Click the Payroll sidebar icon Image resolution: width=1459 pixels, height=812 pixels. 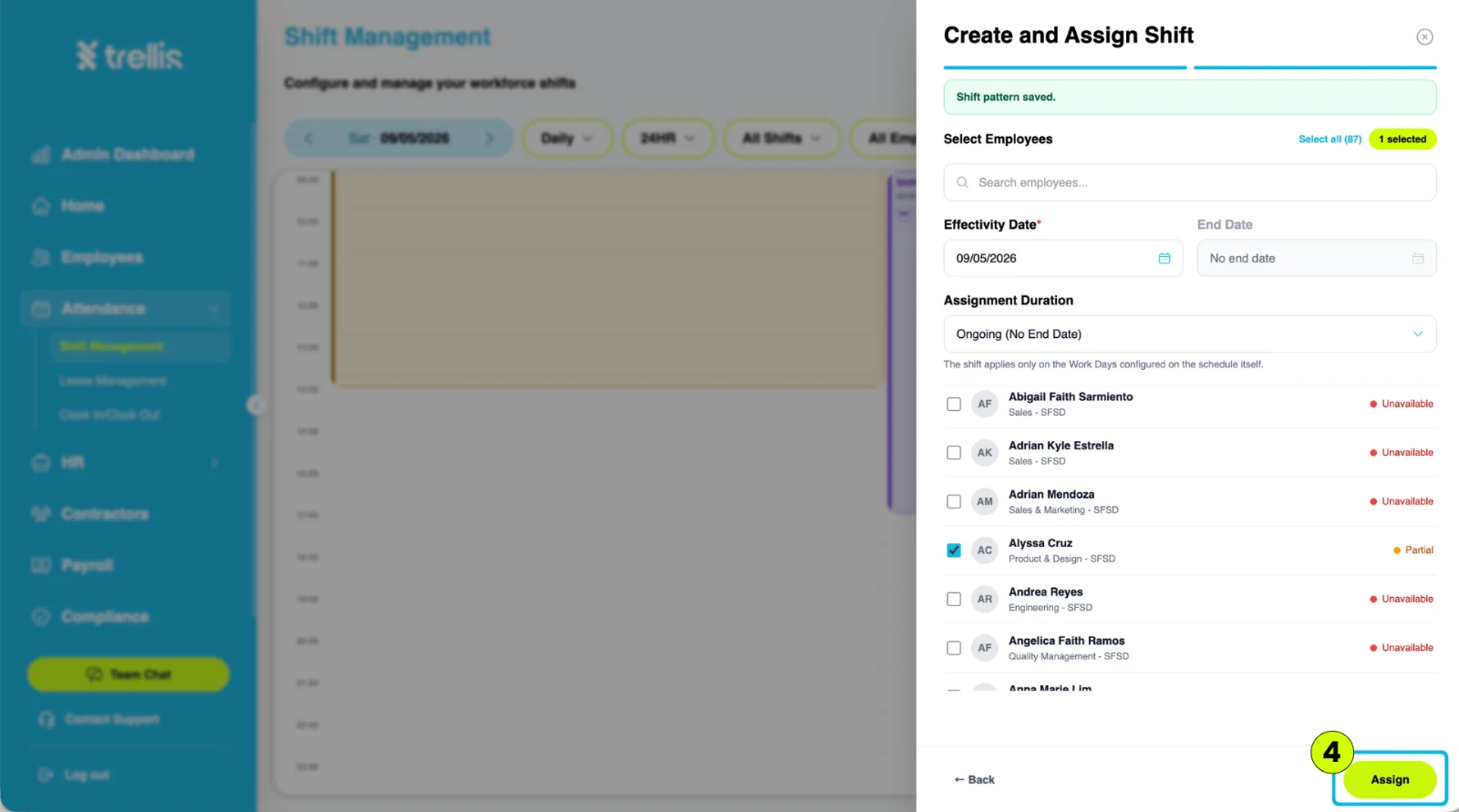pos(41,565)
